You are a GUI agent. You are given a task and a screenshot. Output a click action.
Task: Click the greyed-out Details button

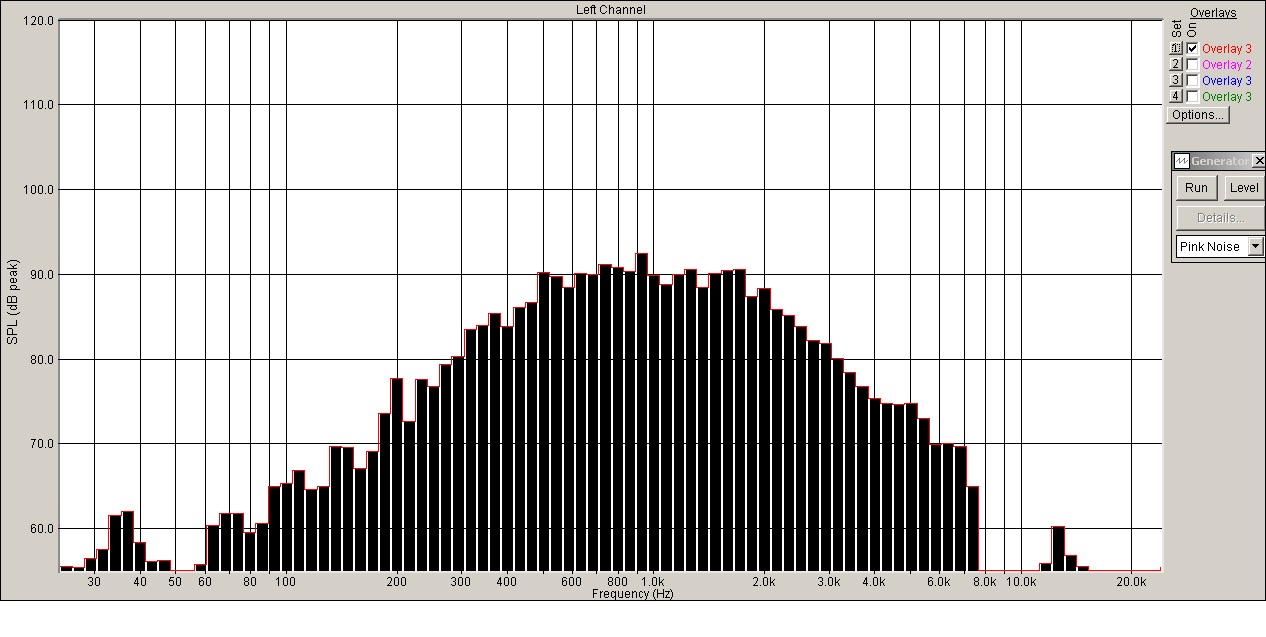(1220, 218)
